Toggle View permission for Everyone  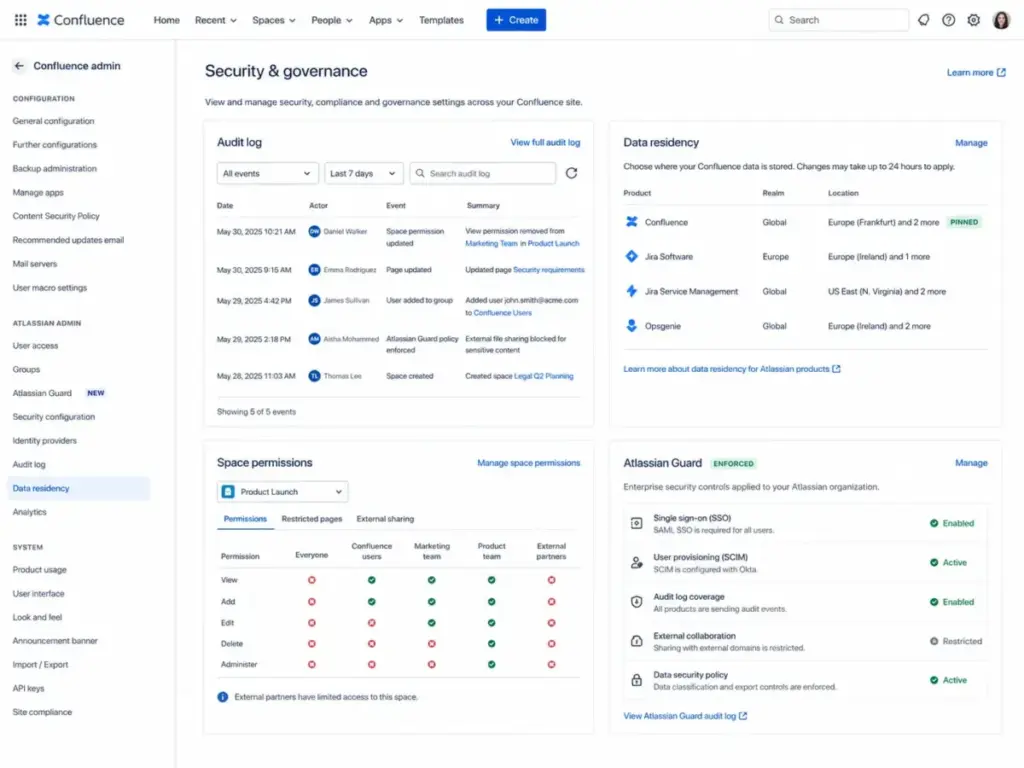[x=312, y=580]
